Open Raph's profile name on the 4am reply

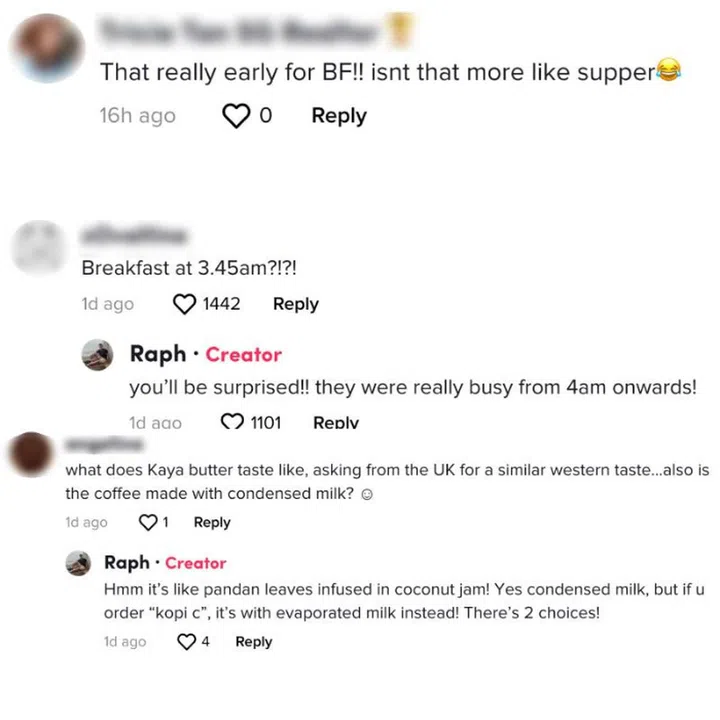[158, 355]
